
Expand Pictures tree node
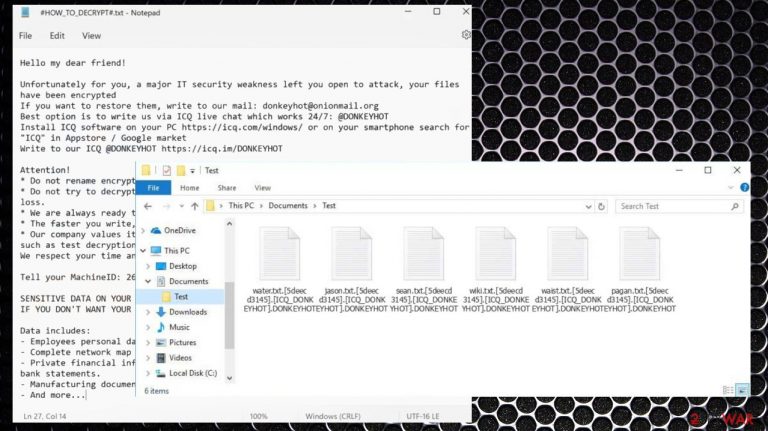148,342
